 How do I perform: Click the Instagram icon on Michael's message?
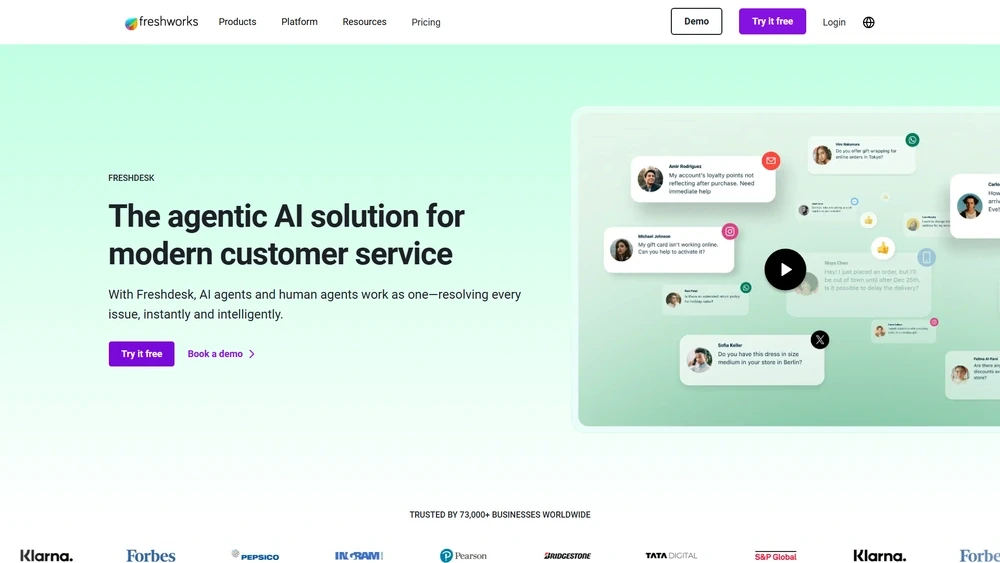730,231
